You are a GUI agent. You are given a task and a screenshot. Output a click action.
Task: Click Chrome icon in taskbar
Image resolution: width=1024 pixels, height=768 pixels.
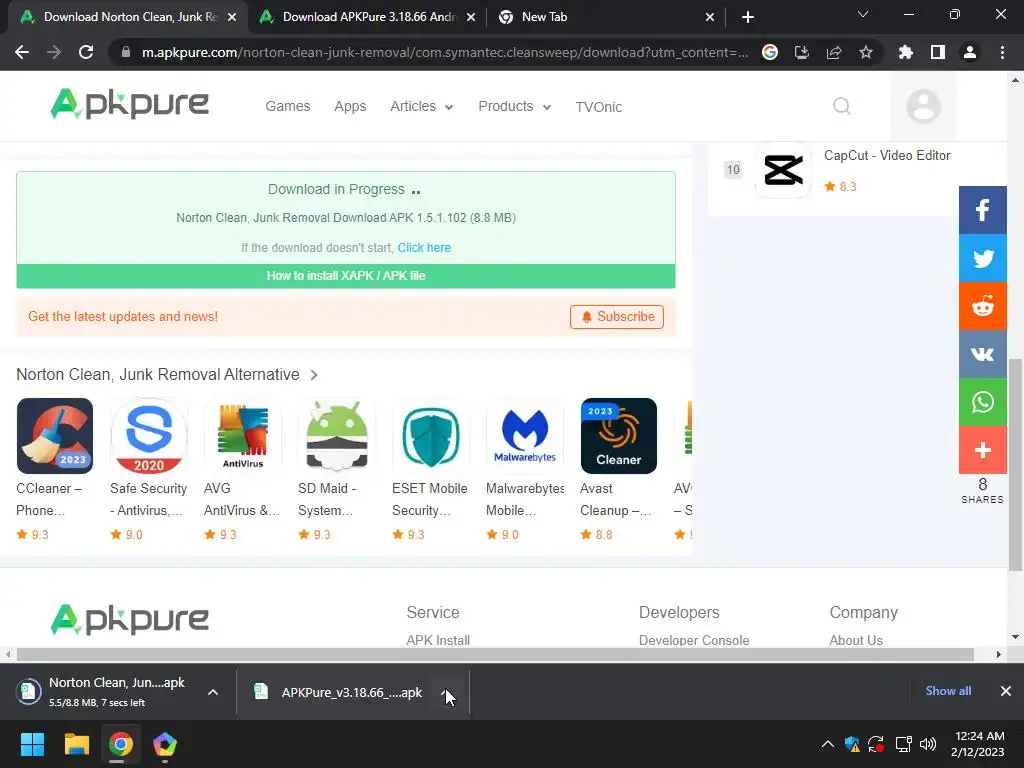point(121,744)
